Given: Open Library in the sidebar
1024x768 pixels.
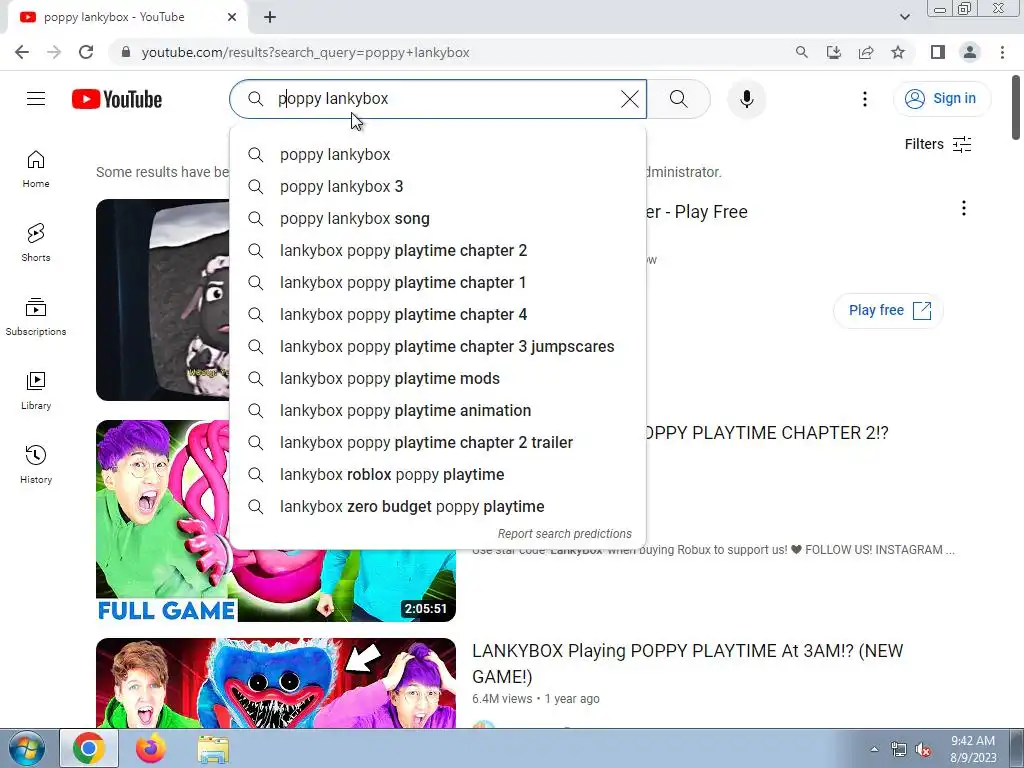Looking at the screenshot, I should coord(36,391).
